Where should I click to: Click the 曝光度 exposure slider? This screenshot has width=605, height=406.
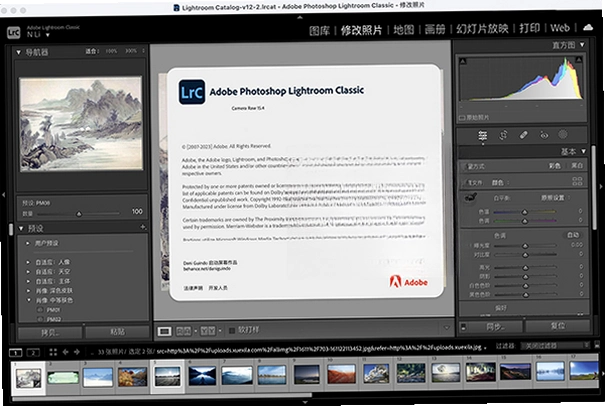pos(525,246)
